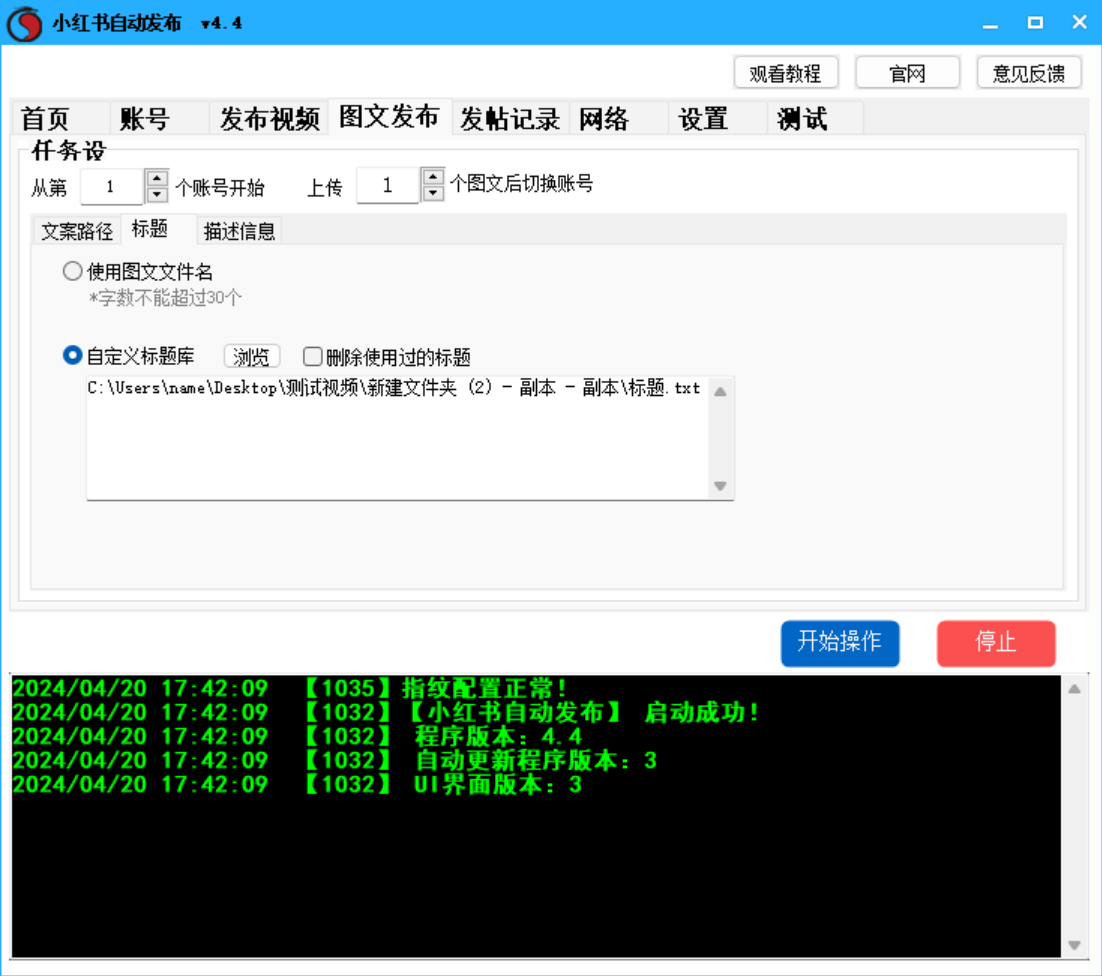Focus the starting account number field
The height and width of the screenshot is (976, 1102).
pos(112,187)
